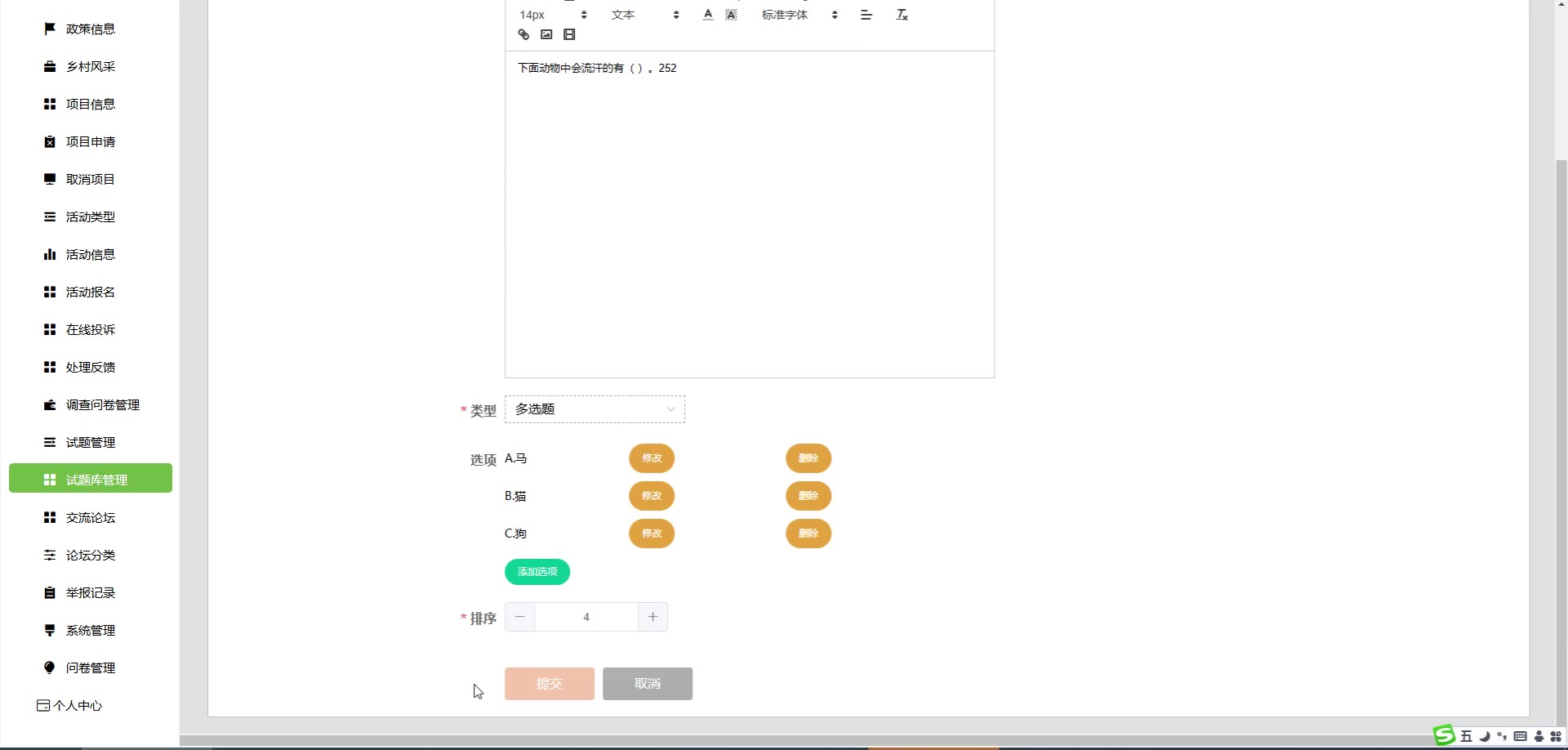Cancel editing with the 取消 button

tap(648, 684)
